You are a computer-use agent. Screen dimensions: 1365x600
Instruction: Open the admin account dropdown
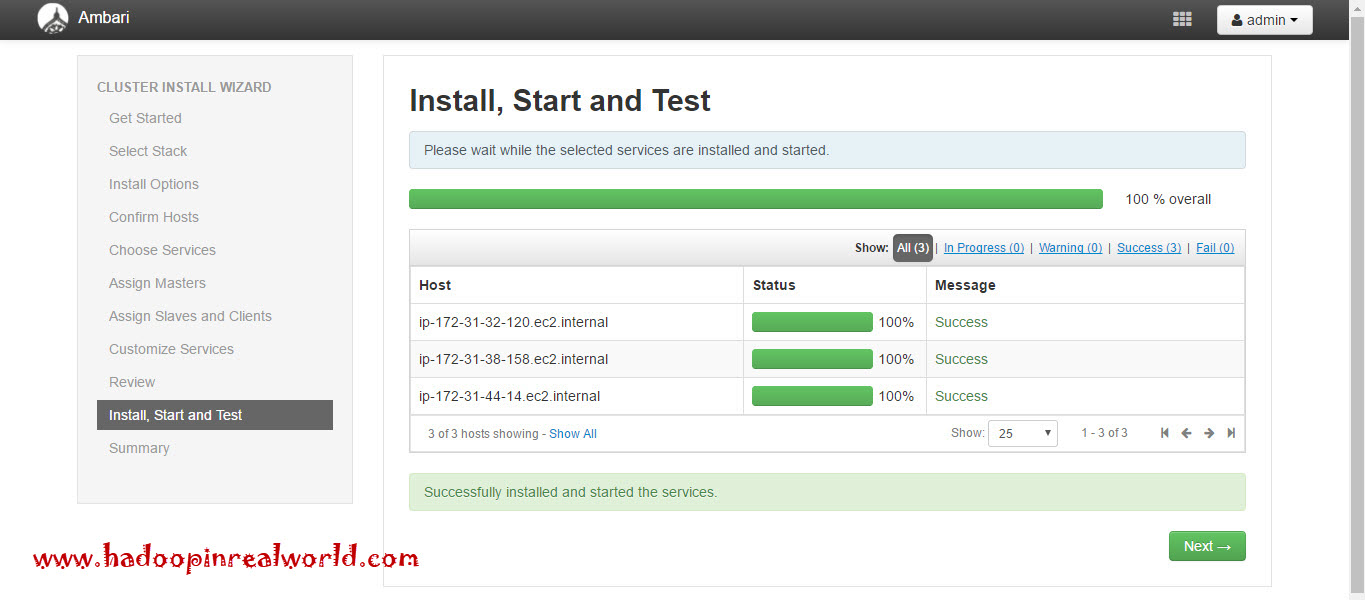click(x=1264, y=19)
